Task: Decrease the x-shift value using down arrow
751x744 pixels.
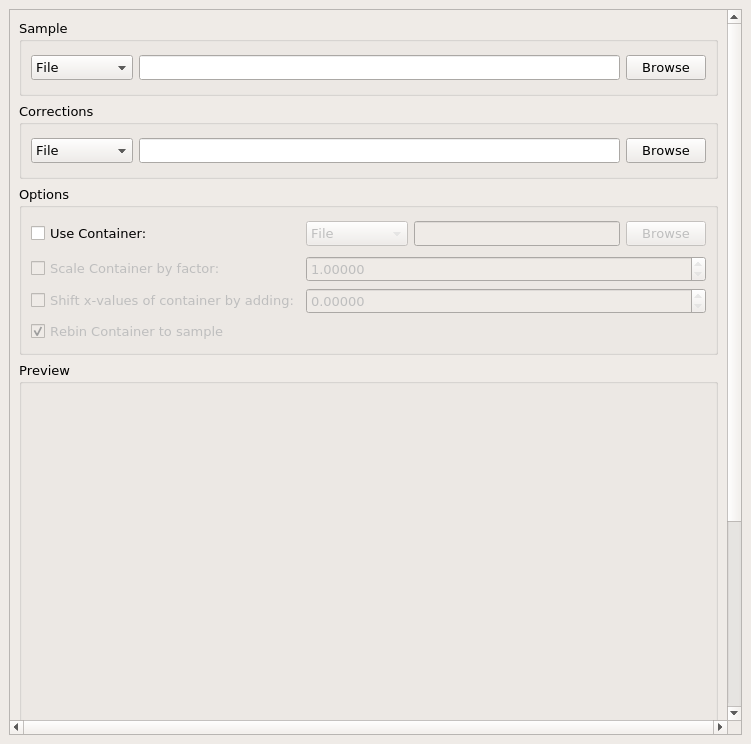Action: click(698, 307)
